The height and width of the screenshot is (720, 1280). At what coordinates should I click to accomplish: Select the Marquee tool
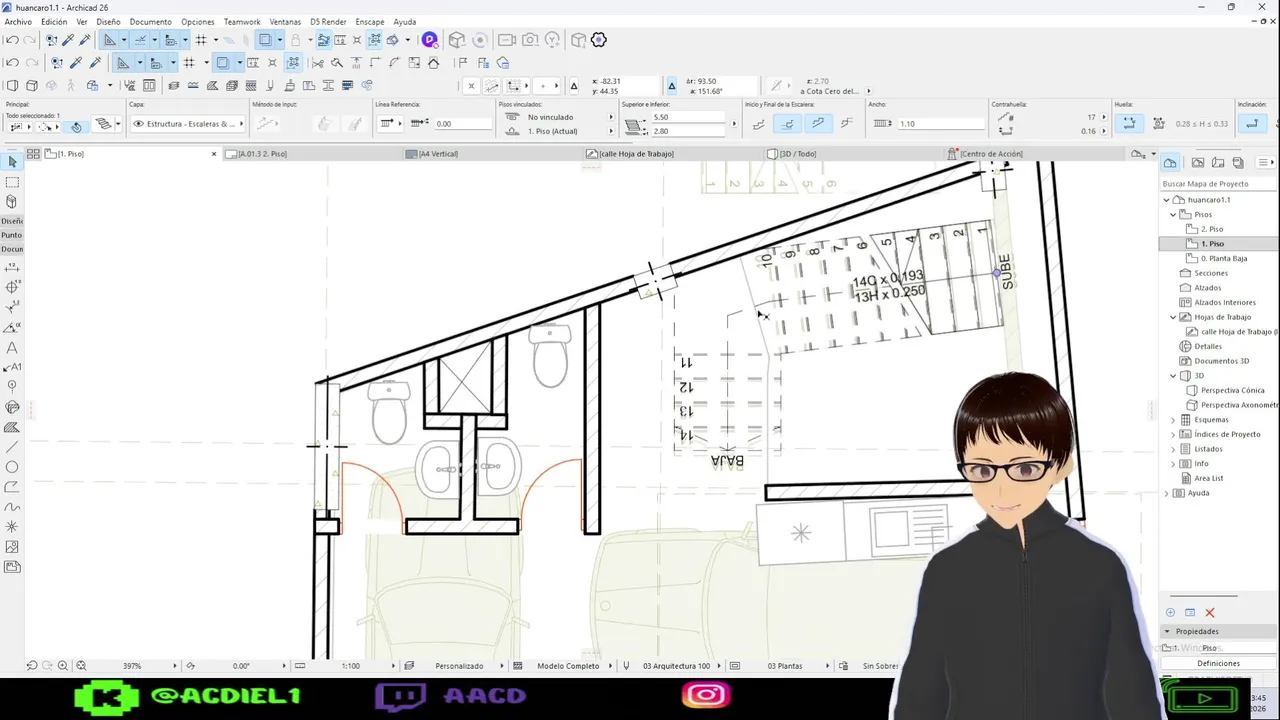pos(12,182)
